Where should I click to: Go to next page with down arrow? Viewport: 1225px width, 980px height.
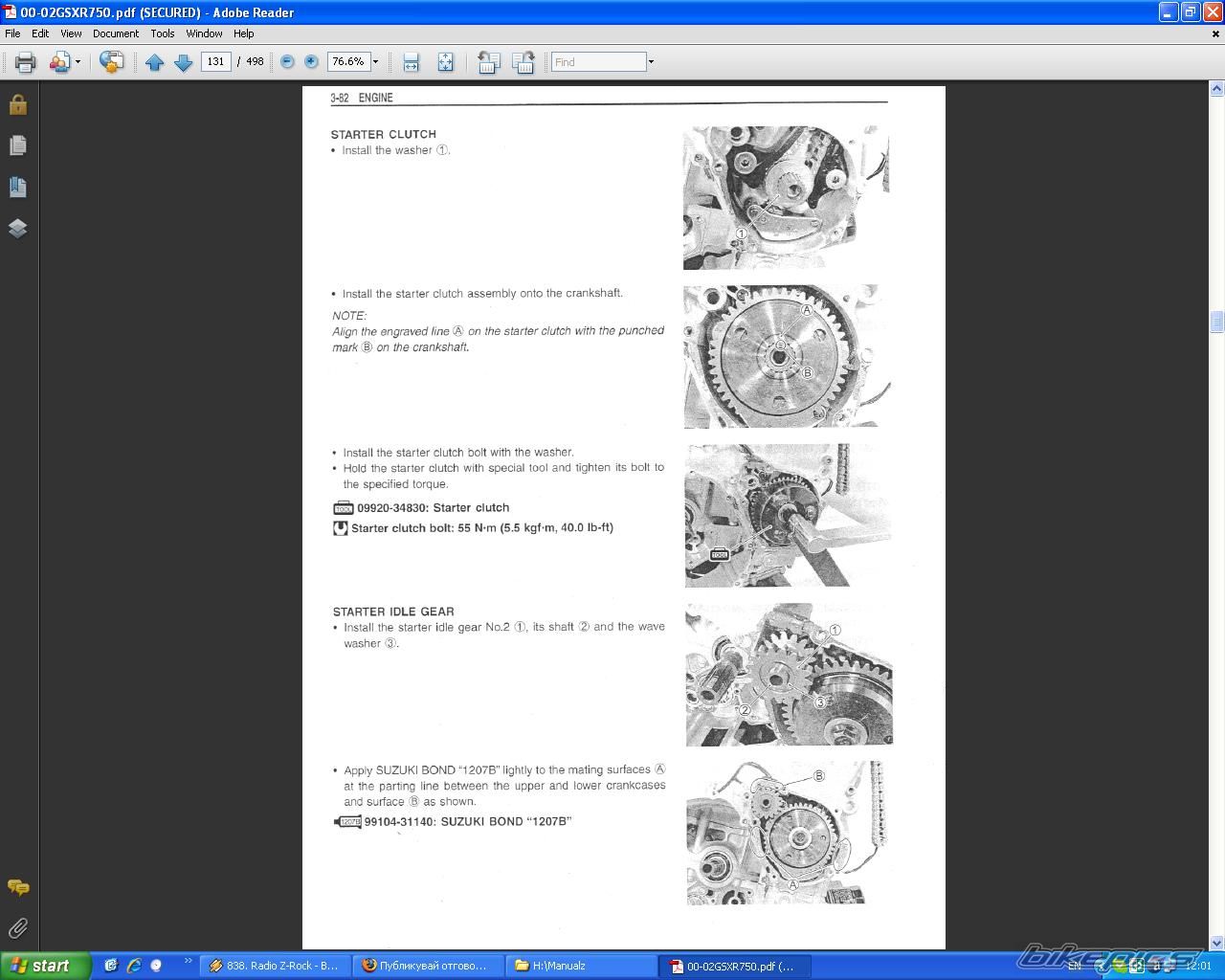coord(183,62)
